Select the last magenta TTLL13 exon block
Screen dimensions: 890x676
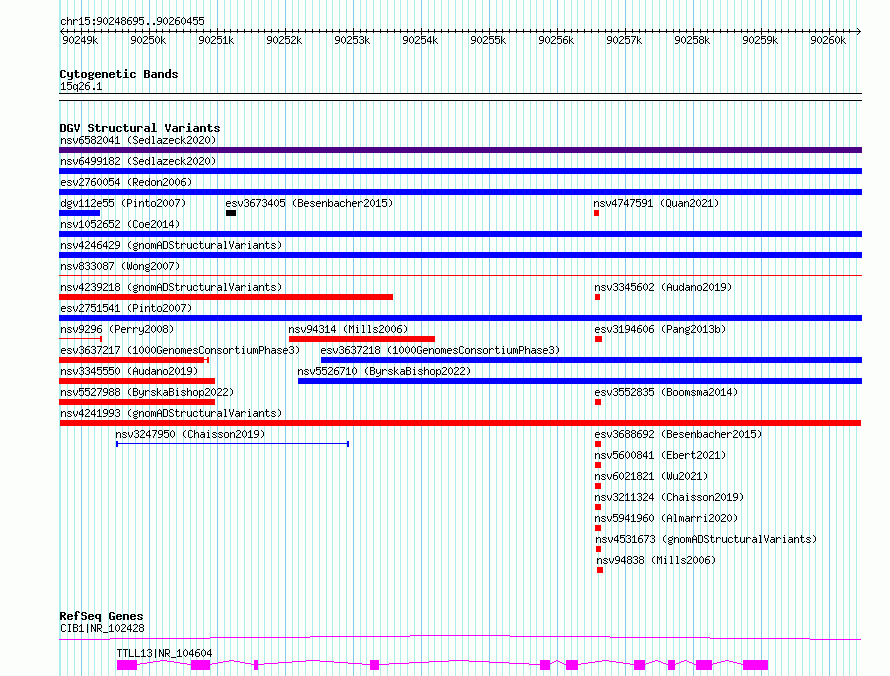(755, 665)
